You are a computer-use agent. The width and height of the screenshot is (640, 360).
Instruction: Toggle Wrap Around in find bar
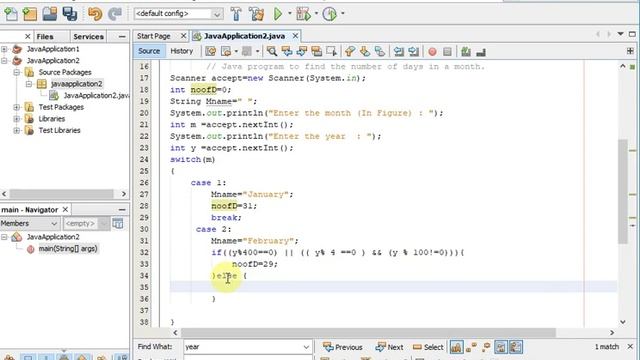[516, 347]
